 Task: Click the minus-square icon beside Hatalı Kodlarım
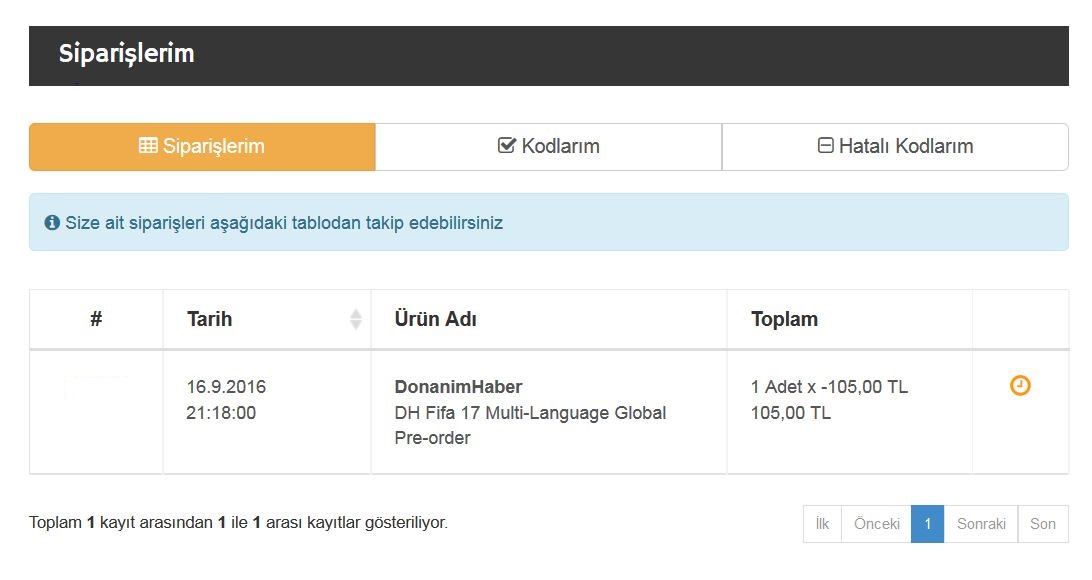tap(826, 146)
